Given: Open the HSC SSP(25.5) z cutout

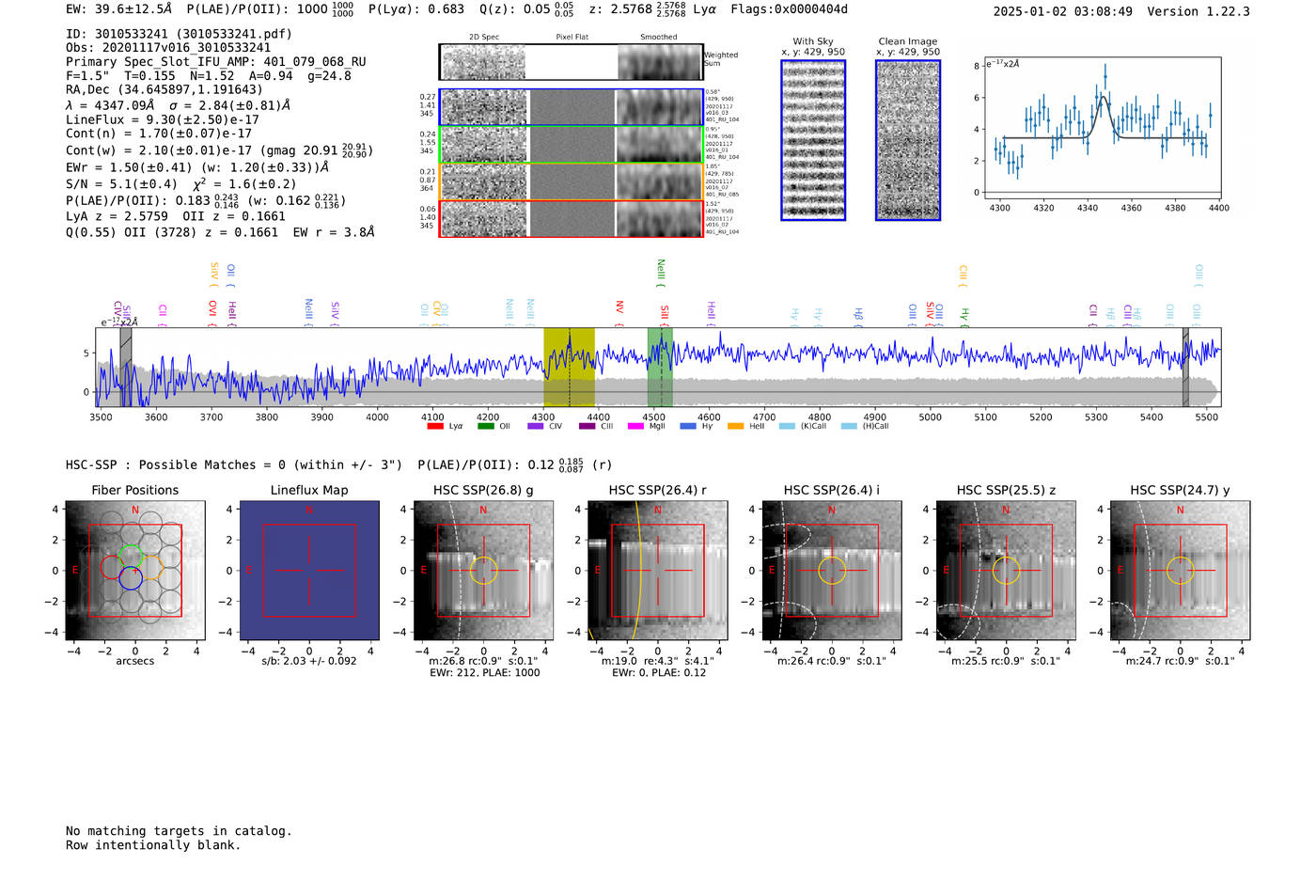Looking at the screenshot, I should [1006, 571].
